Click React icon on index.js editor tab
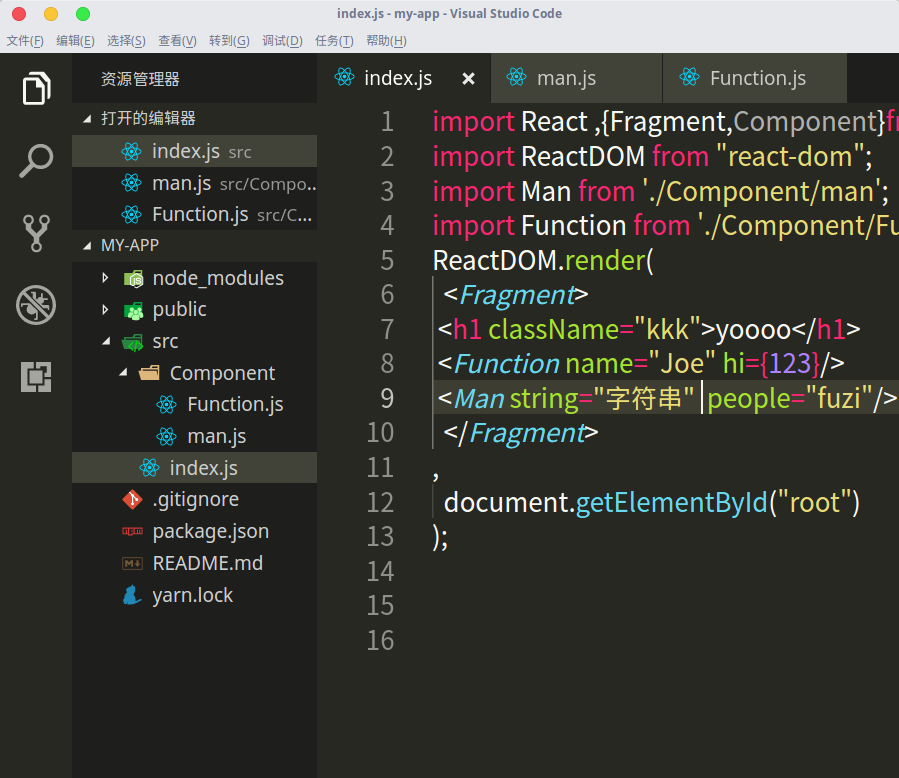Screen dimensions: 899x778 (345, 77)
